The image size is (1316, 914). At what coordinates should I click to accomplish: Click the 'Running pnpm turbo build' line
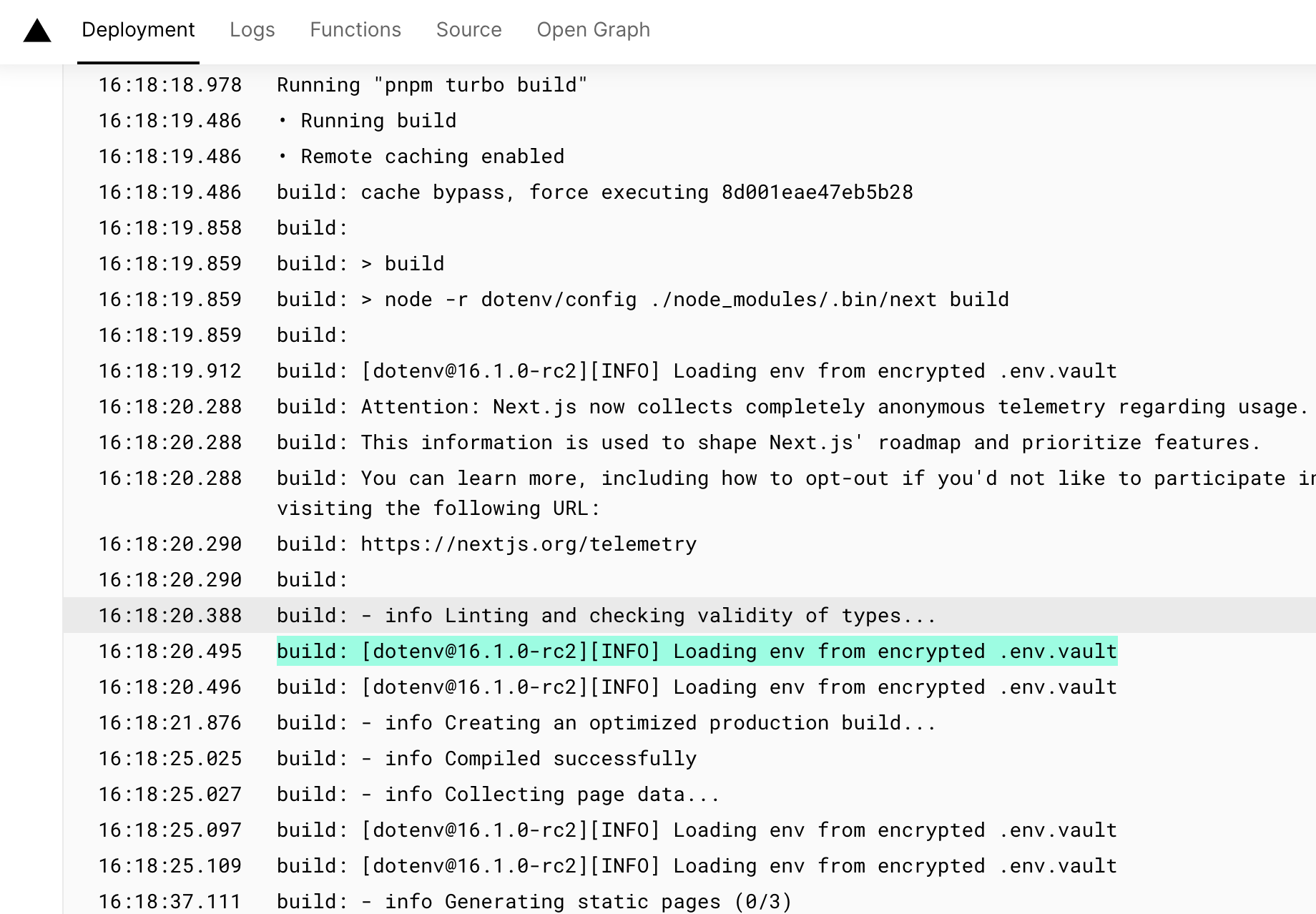[432, 85]
